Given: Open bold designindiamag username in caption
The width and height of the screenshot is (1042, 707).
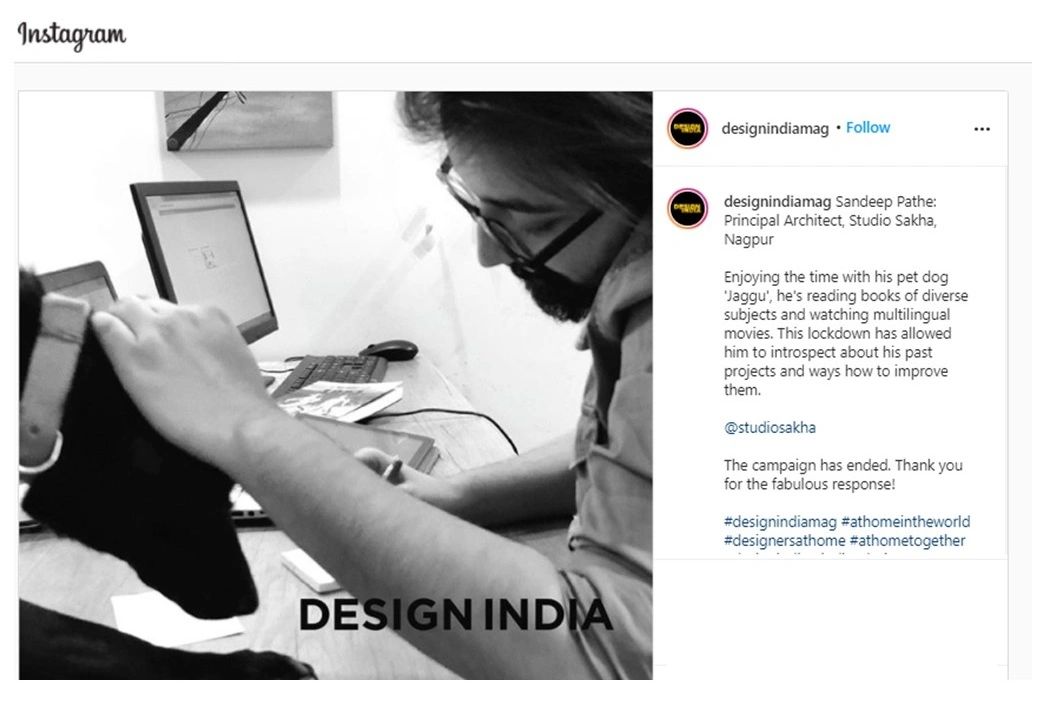Looking at the screenshot, I should 777,201.
